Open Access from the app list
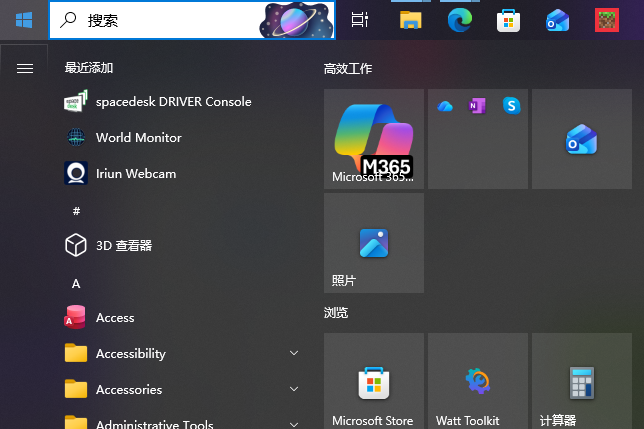This screenshot has width=644, height=429. click(x=114, y=318)
